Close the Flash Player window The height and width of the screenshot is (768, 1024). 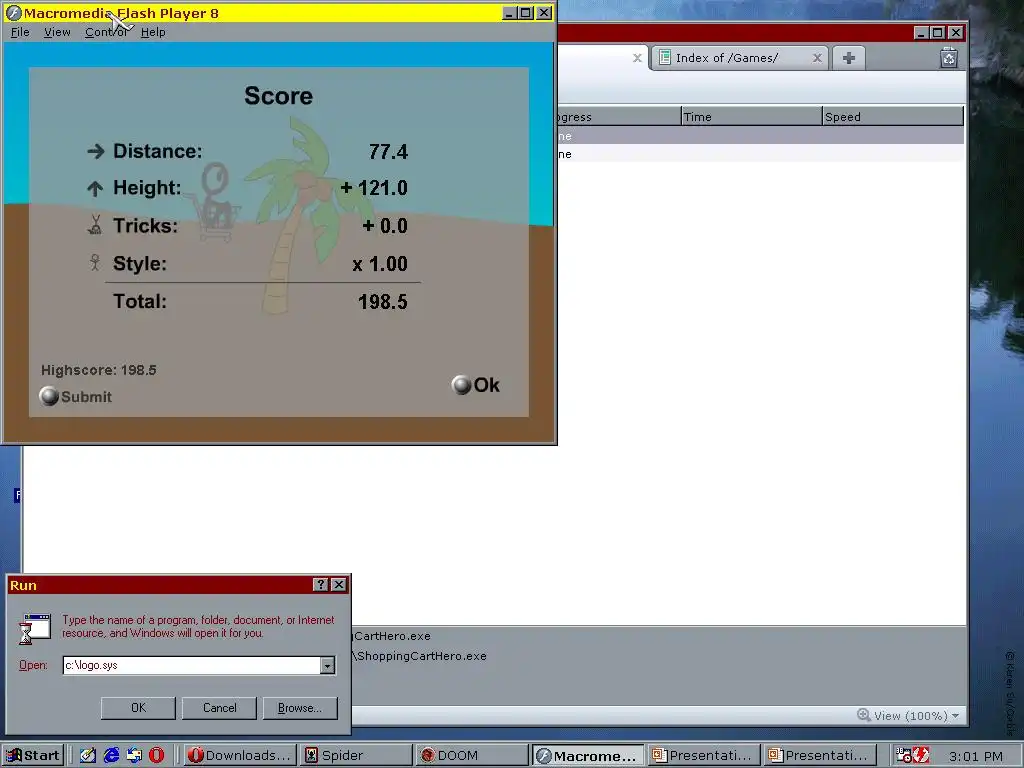point(544,13)
